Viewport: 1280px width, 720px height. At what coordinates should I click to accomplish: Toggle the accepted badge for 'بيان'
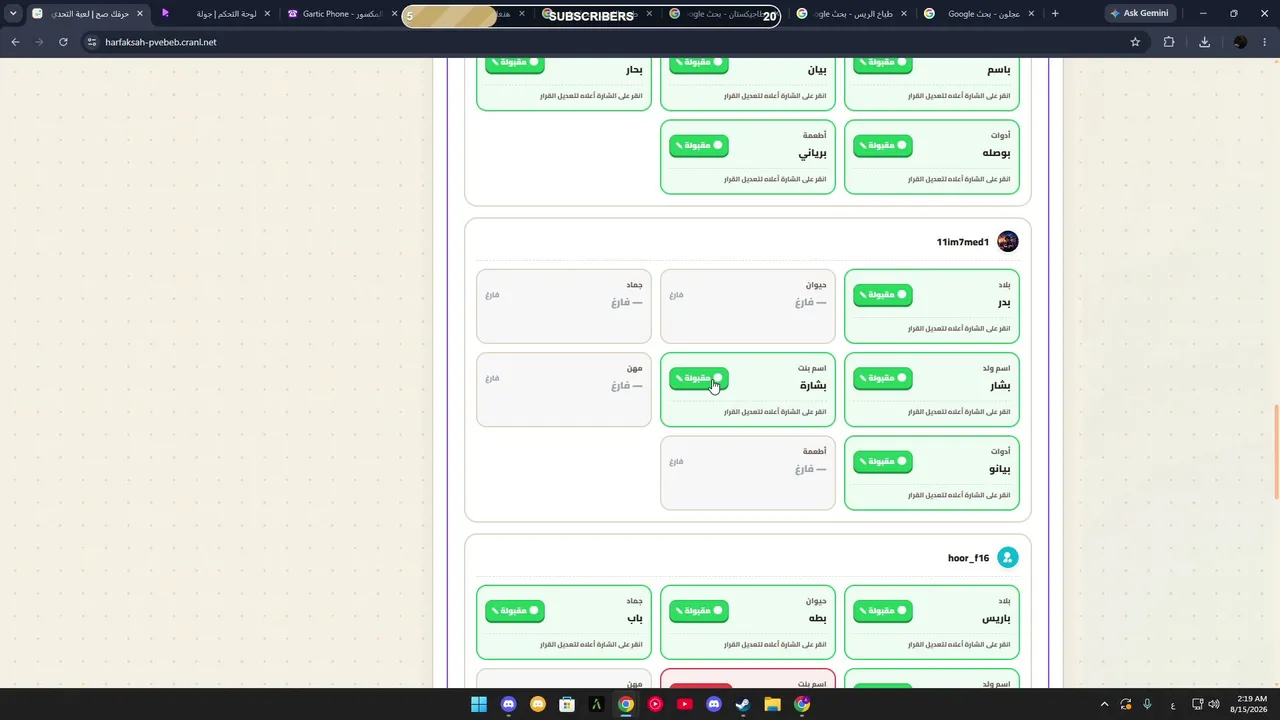pos(698,64)
